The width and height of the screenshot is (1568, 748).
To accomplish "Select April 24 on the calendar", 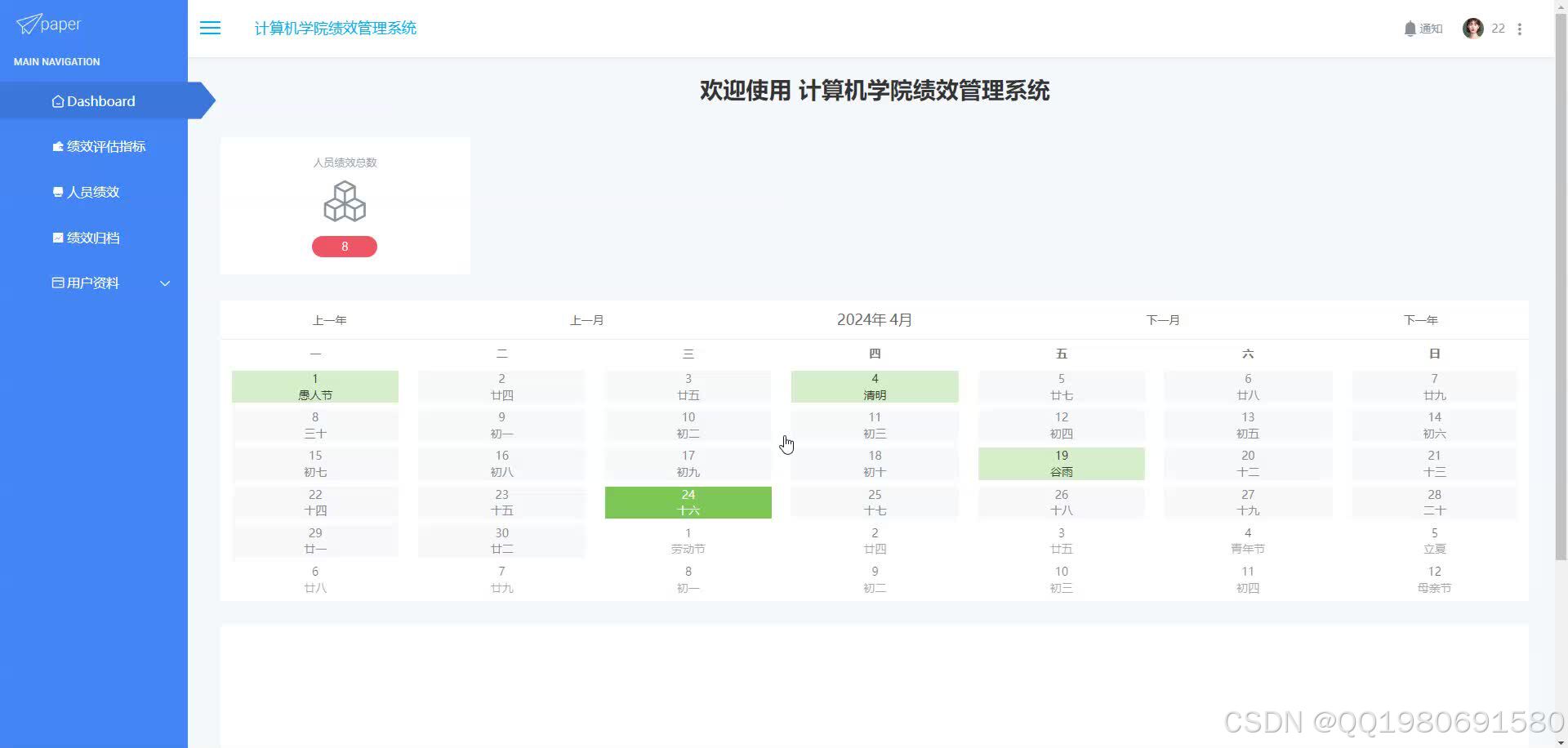I will [x=688, y=501].
